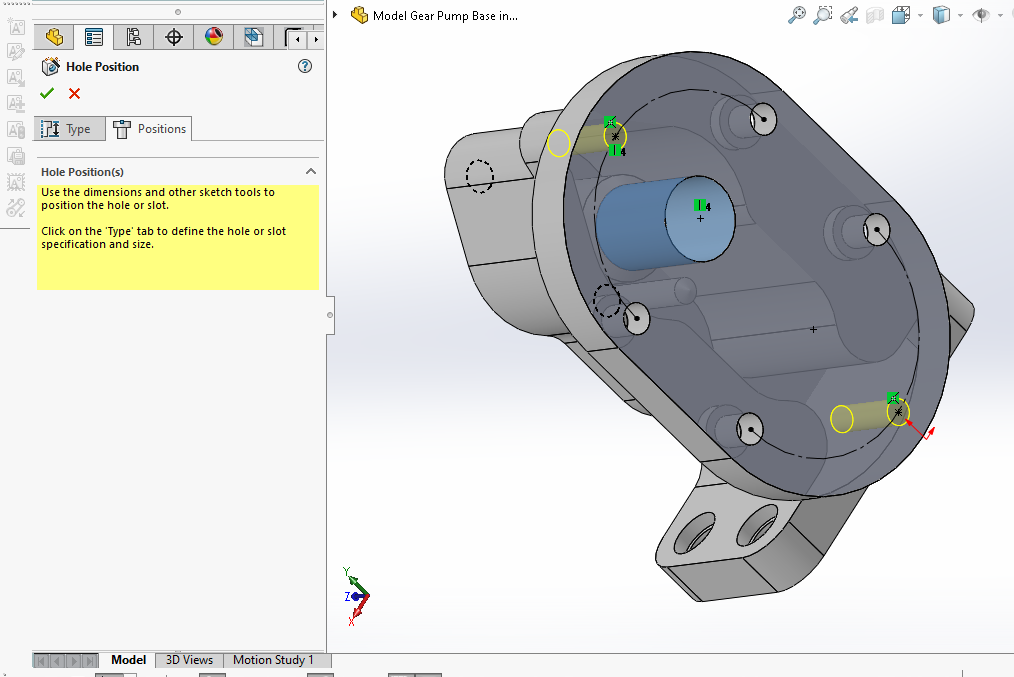This screenshot has height=677, width=1014.
Task: Open the DisplayManager color ball tab
Action: click(x=214, y=38)
